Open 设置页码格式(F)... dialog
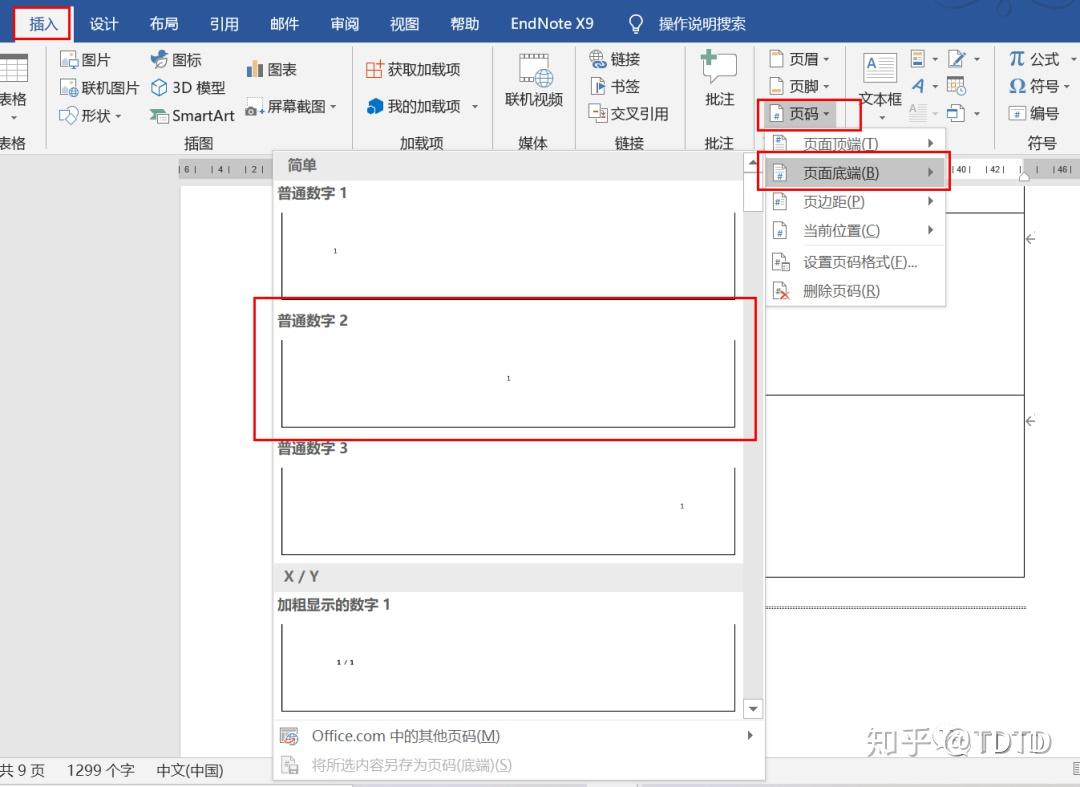 pyautogui.click(x=854, y=262)
